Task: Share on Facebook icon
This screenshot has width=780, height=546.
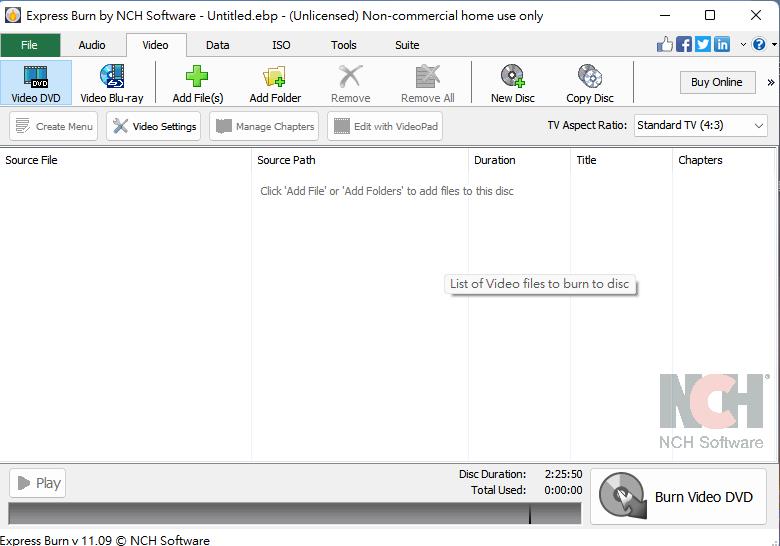Action: click(684, 44)
